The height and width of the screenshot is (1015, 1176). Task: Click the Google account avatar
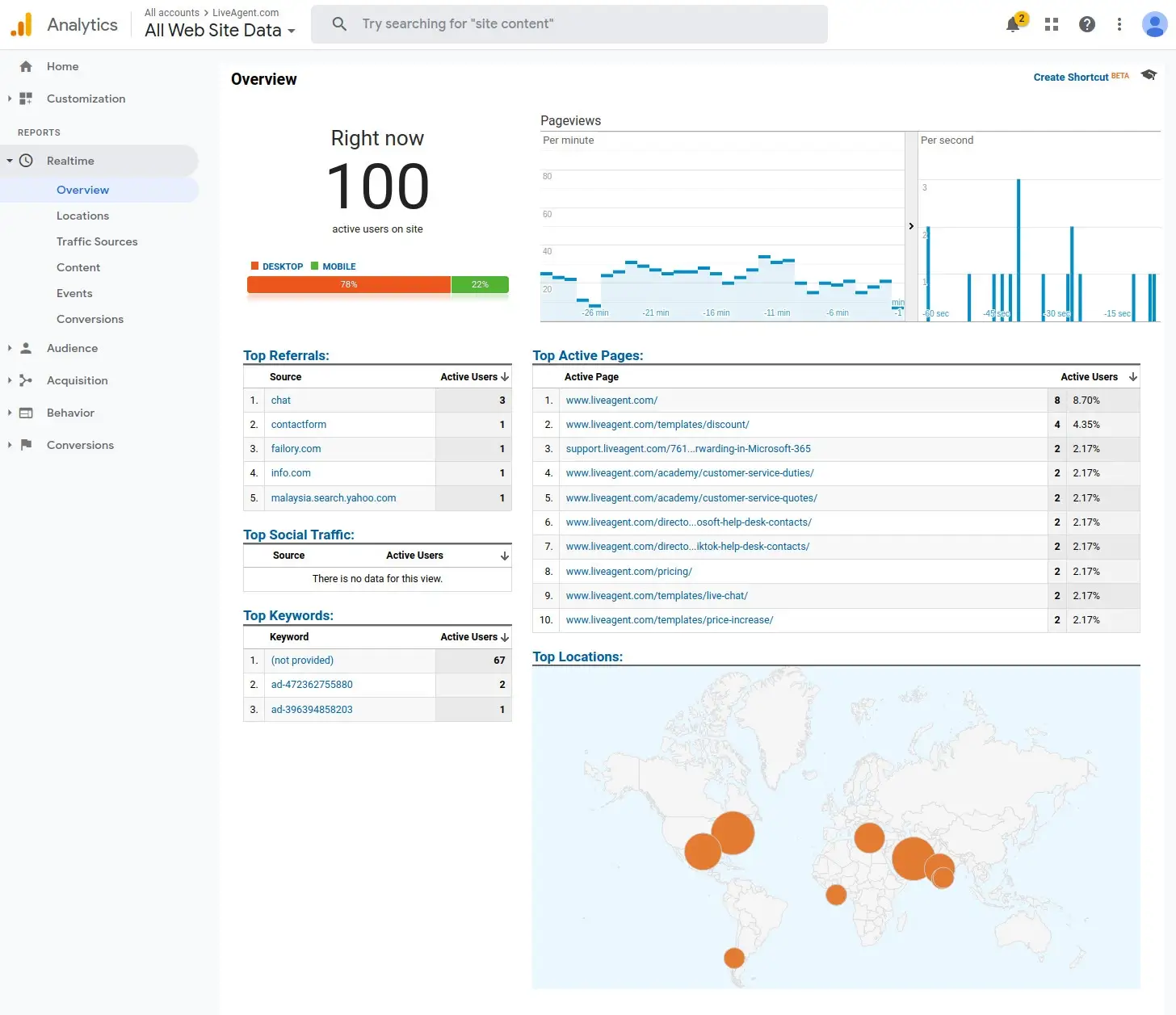coord(1153,24)
